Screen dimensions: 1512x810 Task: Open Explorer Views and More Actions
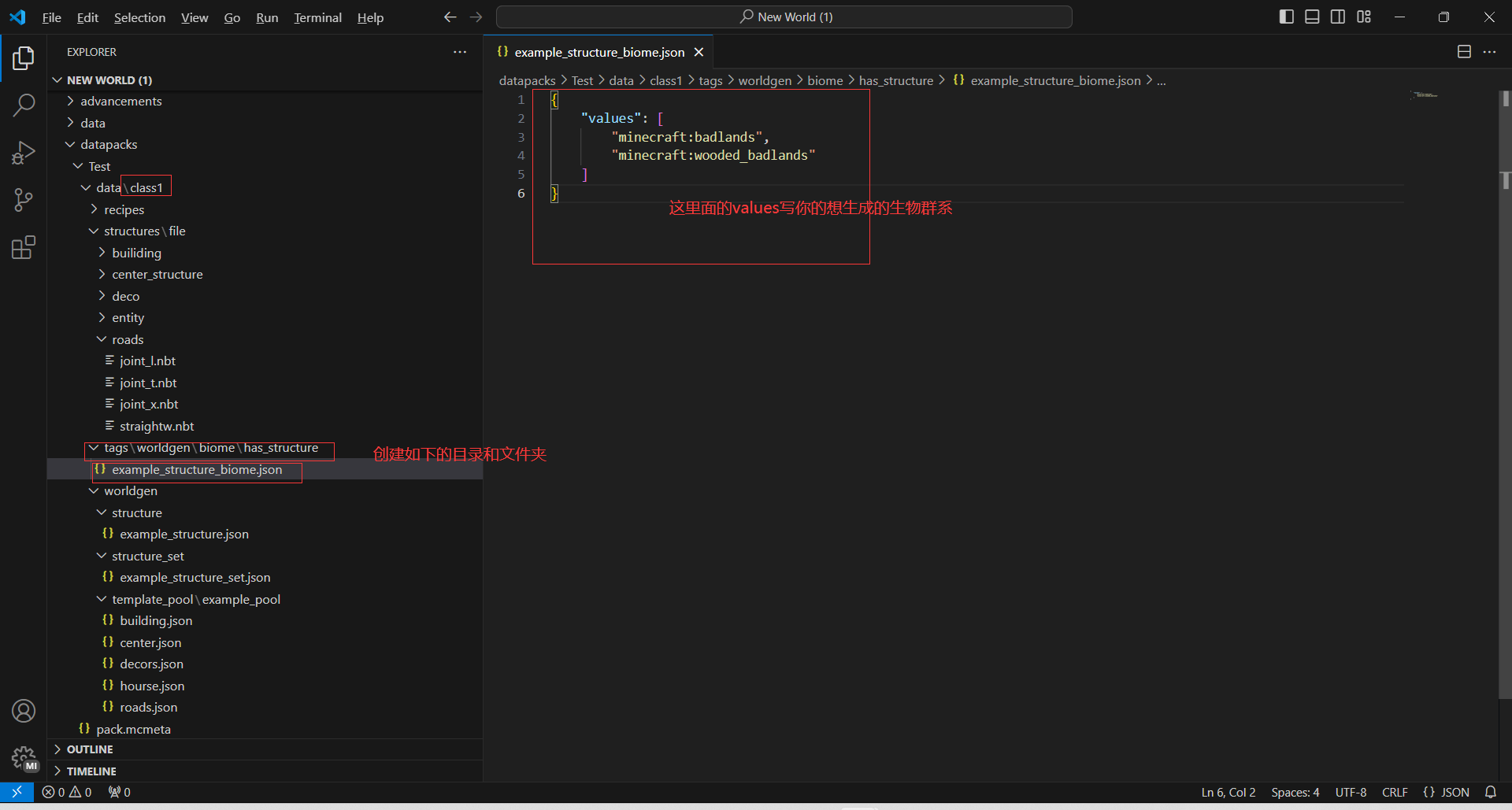click(x=460, y=52)
